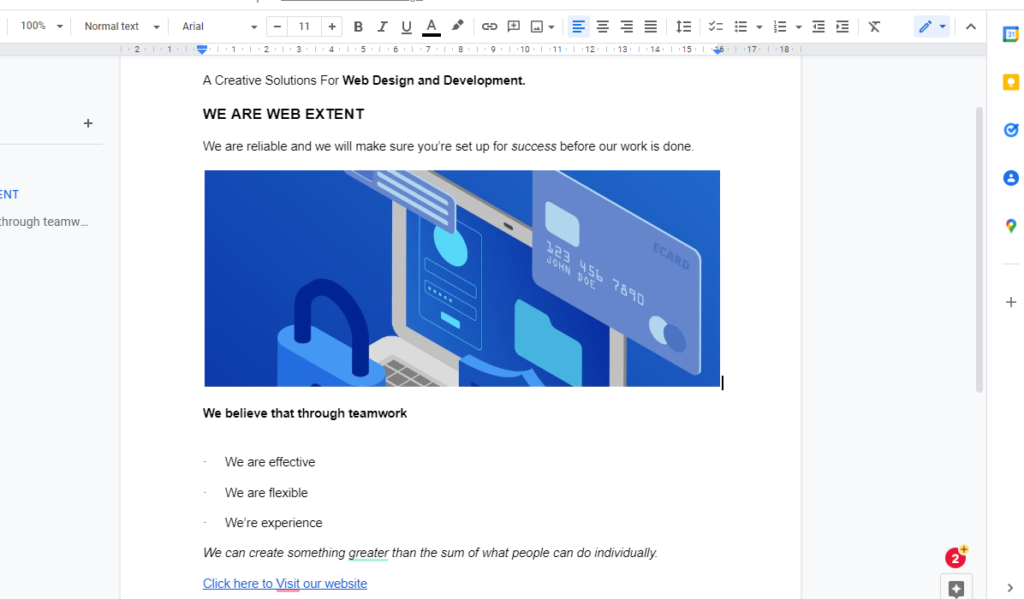Select the blue security illustration image

point(462,278)
